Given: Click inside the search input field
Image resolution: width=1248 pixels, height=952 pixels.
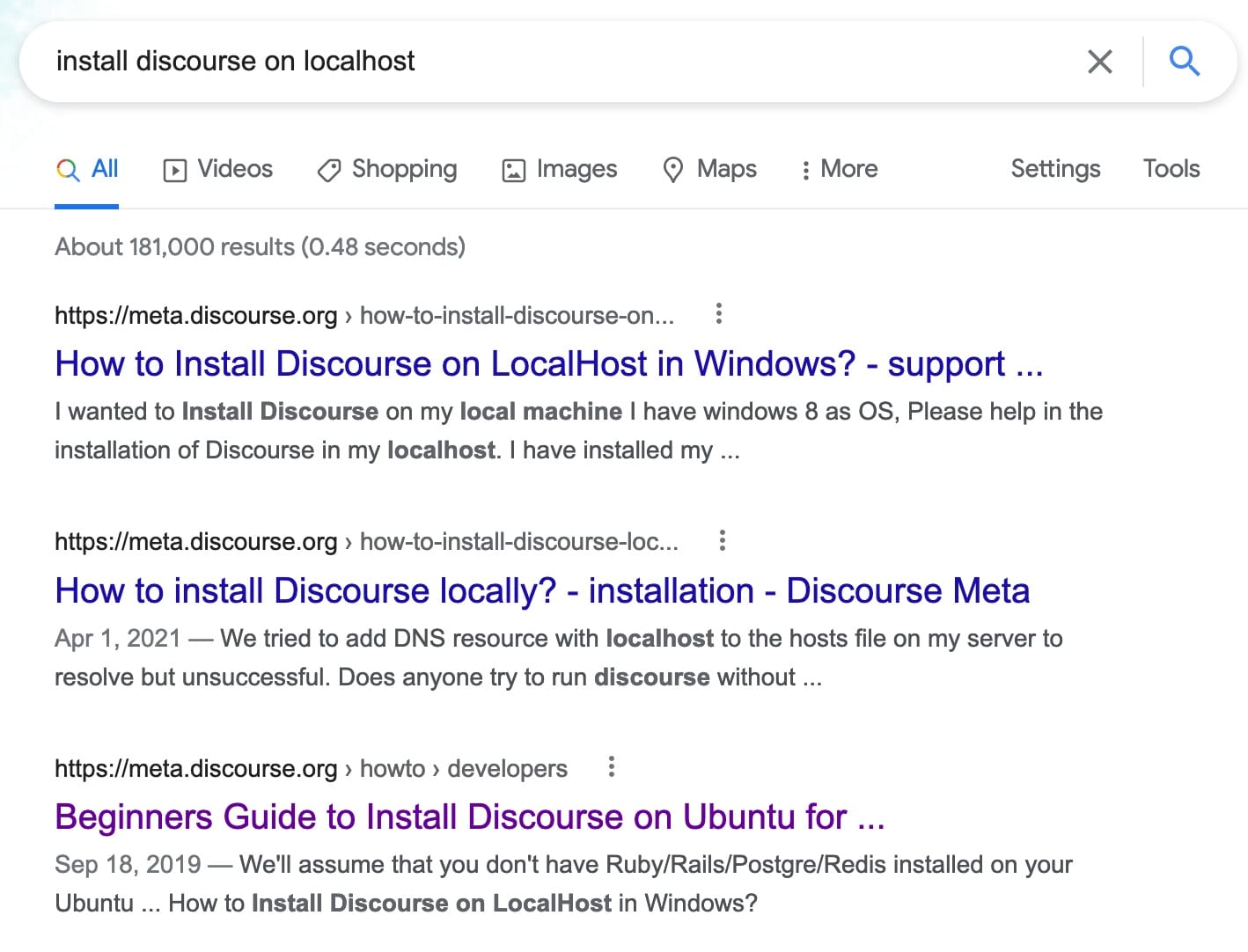Looking at the screenshot, I should [528, 61].
